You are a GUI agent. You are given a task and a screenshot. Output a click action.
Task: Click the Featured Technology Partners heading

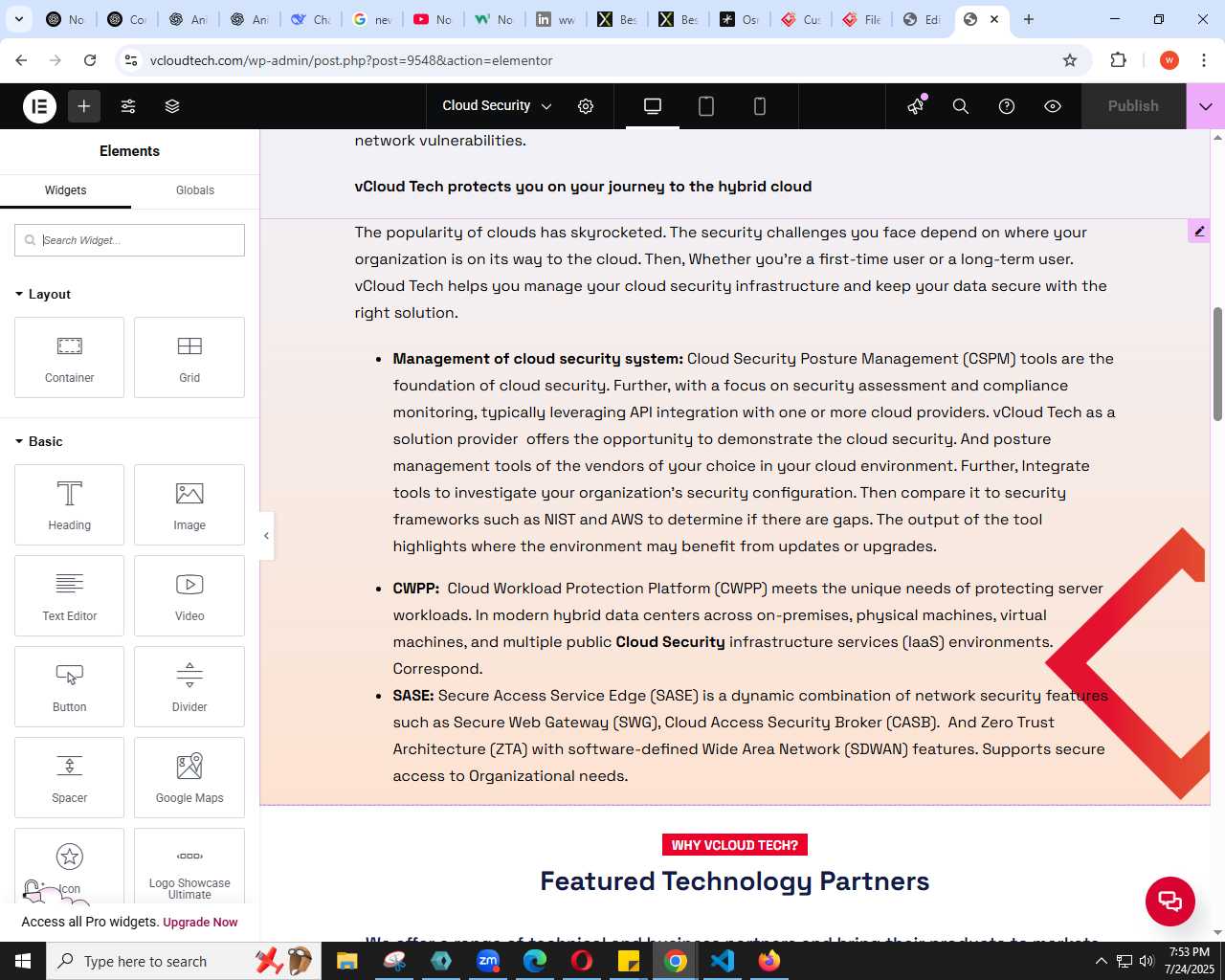[x=735, y=881]
